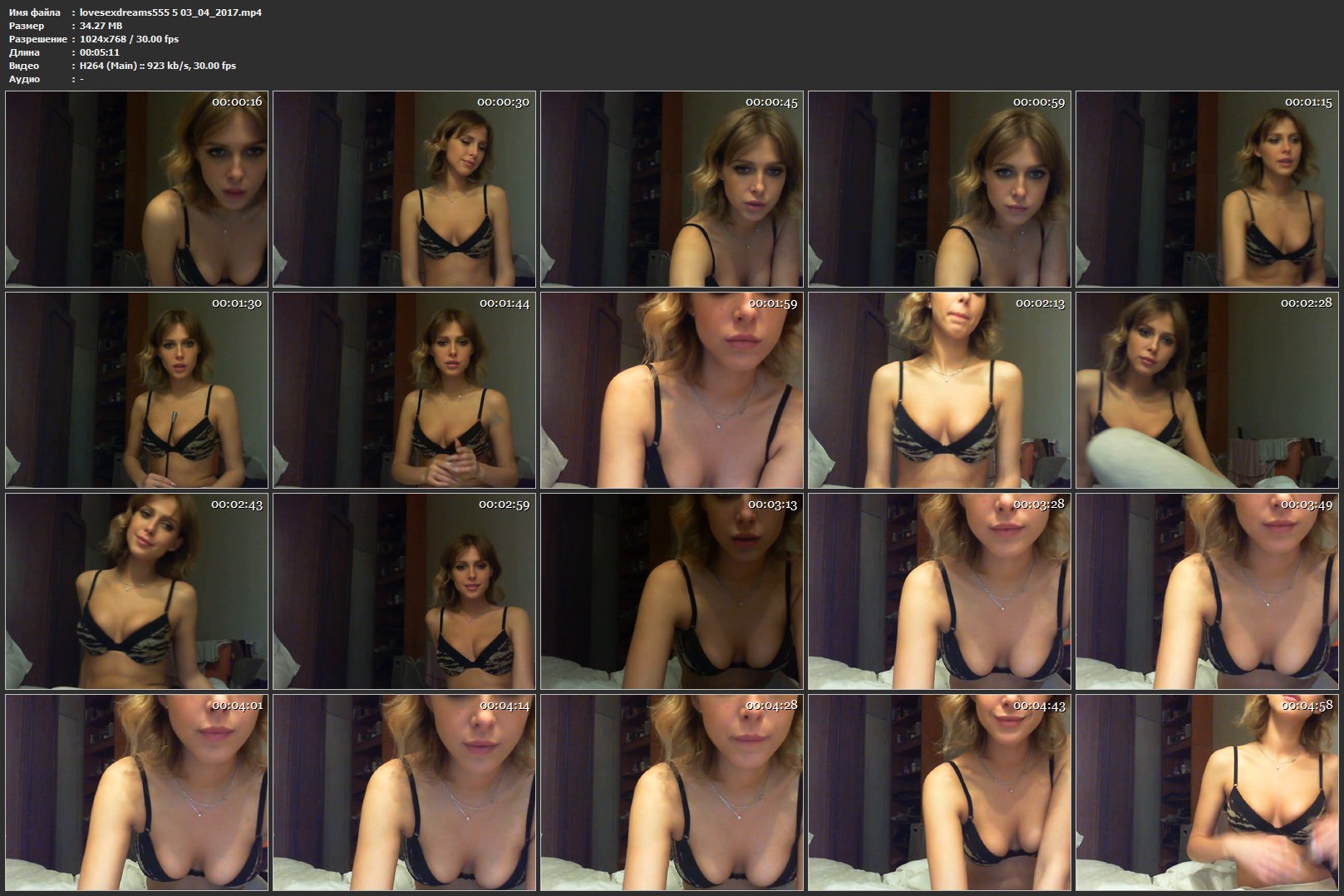This screenshot has height=896, width=1344.
Task: Choose the 00:04:28 thumbnail
Action: coord(672,793)
